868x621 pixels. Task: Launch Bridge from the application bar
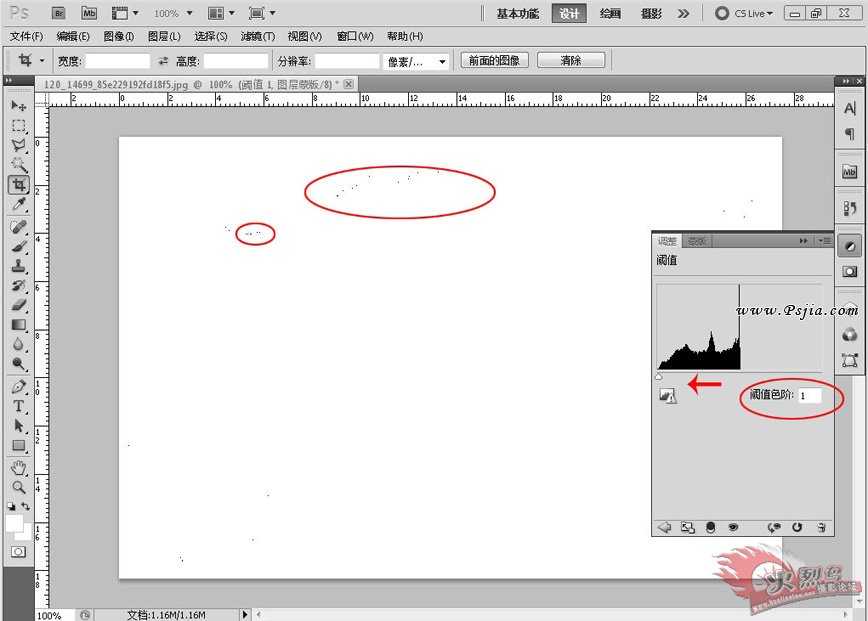pyautogui.click(x=59, y=13)
